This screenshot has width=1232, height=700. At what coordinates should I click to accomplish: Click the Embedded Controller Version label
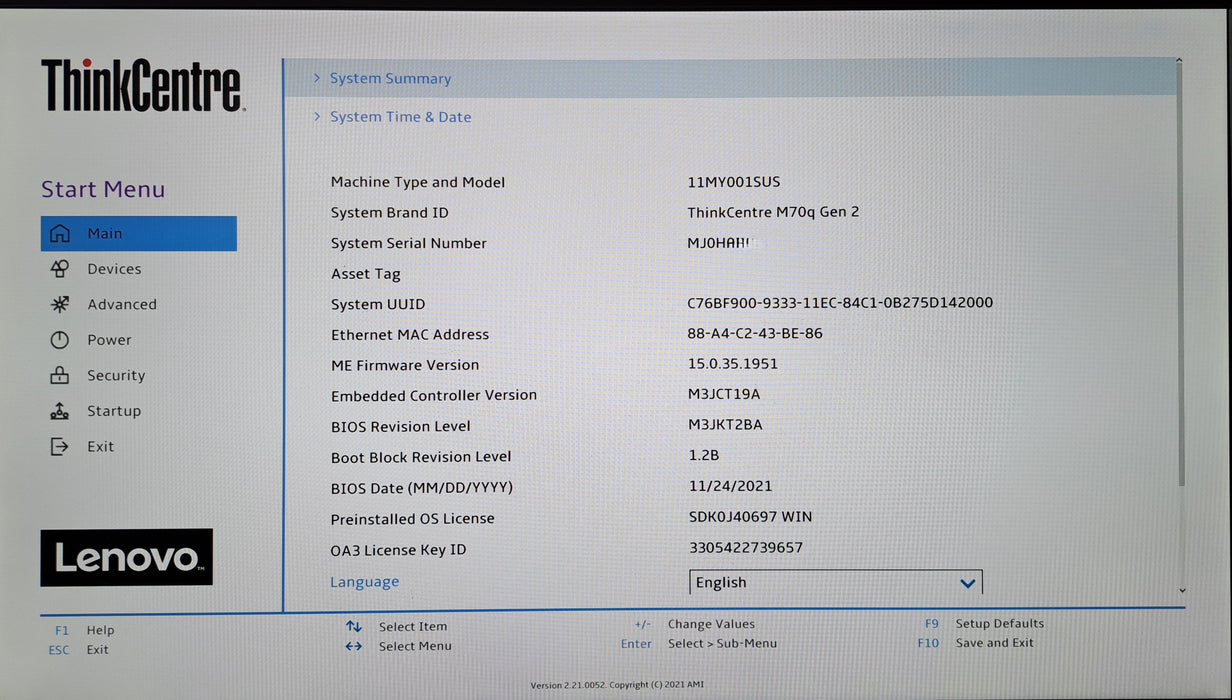[434, 396]
